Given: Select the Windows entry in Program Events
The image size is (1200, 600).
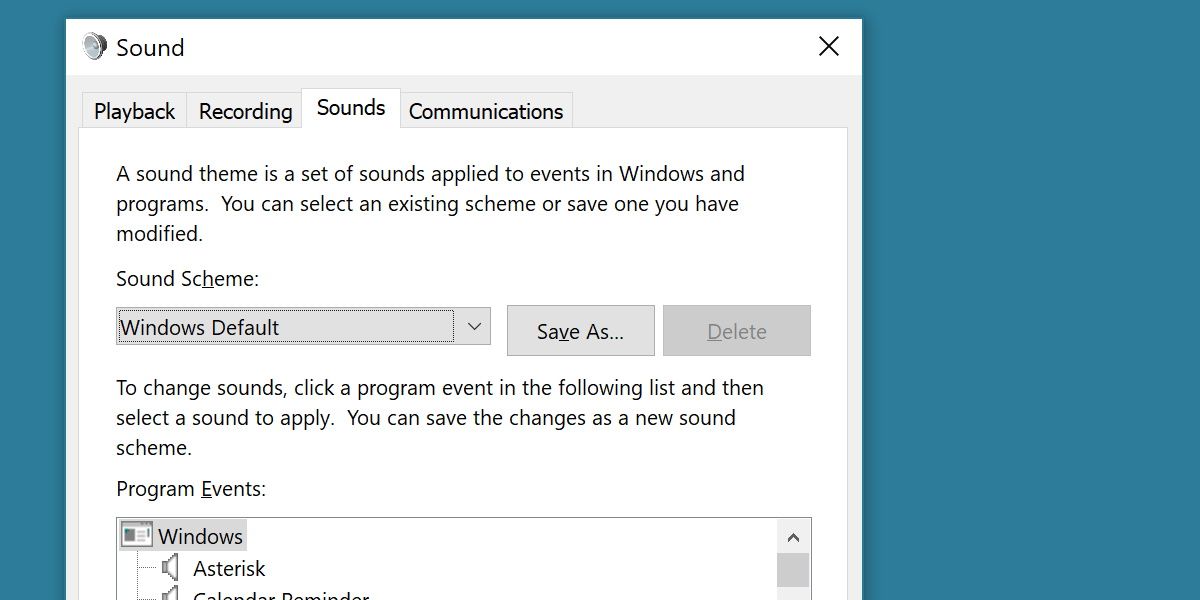Looking at the screenshot, I should [200, 536].
